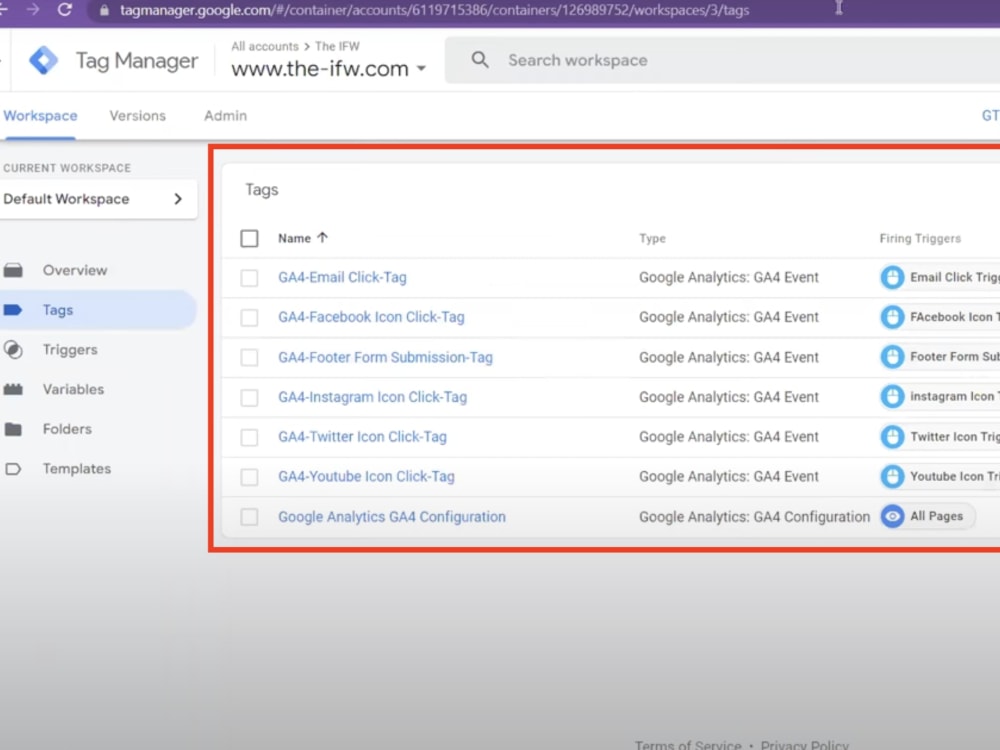Check the GA4-Youtube Icon Click-Tag checkbox
Screen dimensions: 1000x750
pos(249,477)
